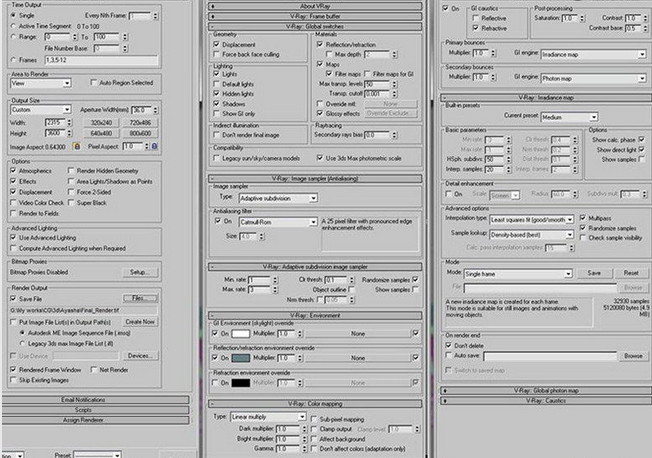Open Image sampler Type dropdown
This screenshot has height=458, width=652.
pos(278,198)
